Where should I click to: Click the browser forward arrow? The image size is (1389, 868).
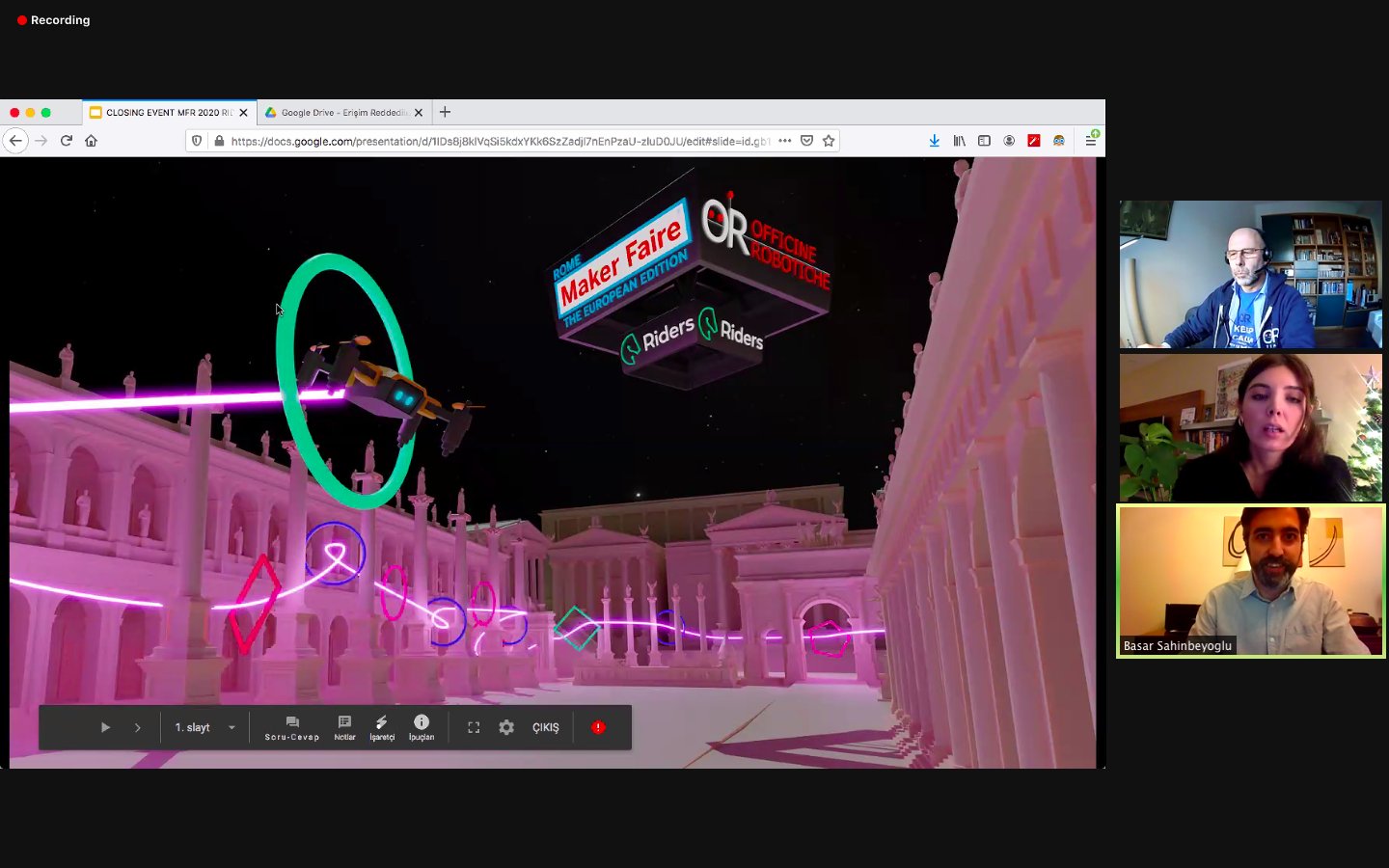[41, 141]
